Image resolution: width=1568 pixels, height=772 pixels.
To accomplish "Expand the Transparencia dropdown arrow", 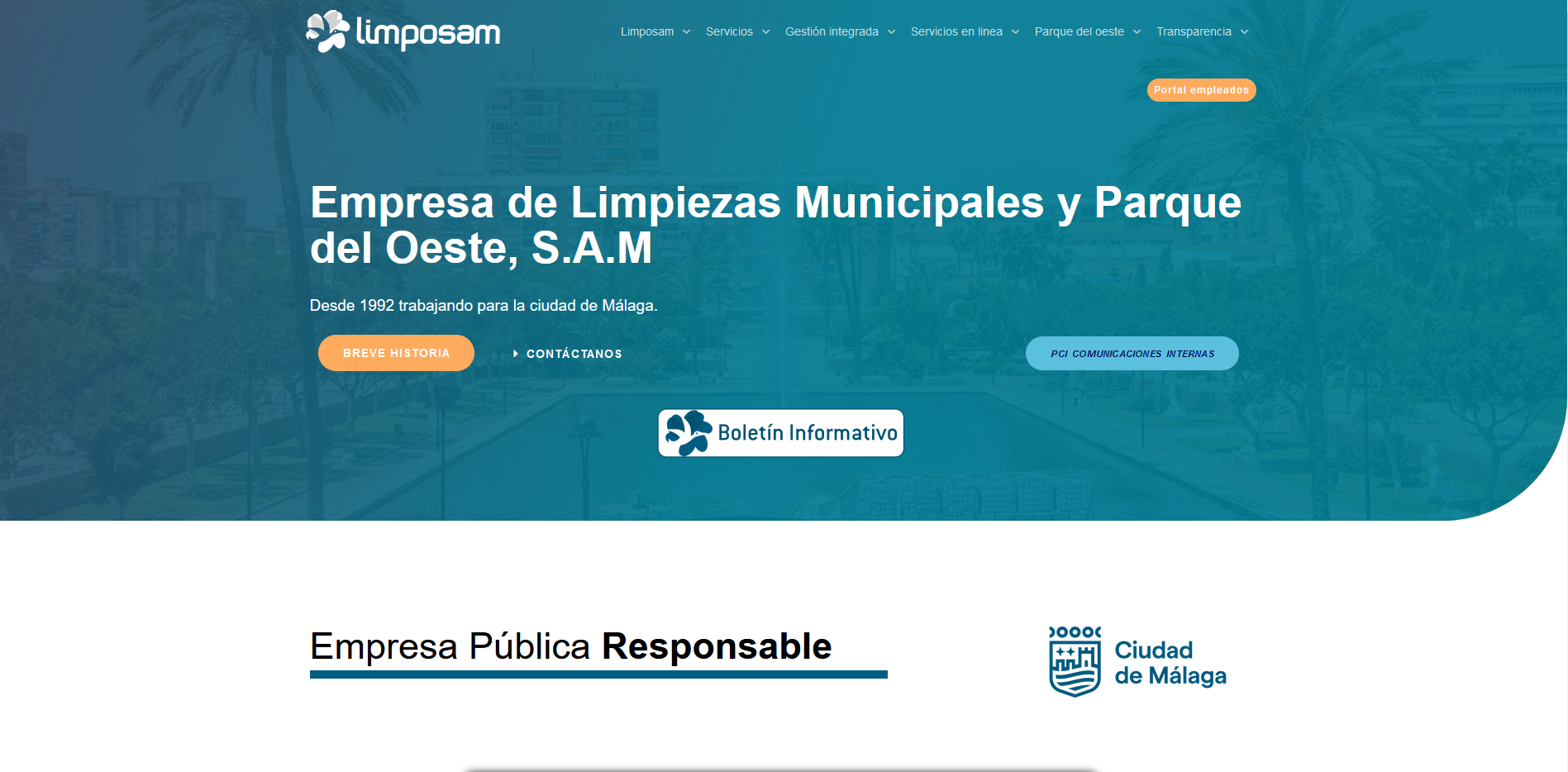I will 1244,32.
